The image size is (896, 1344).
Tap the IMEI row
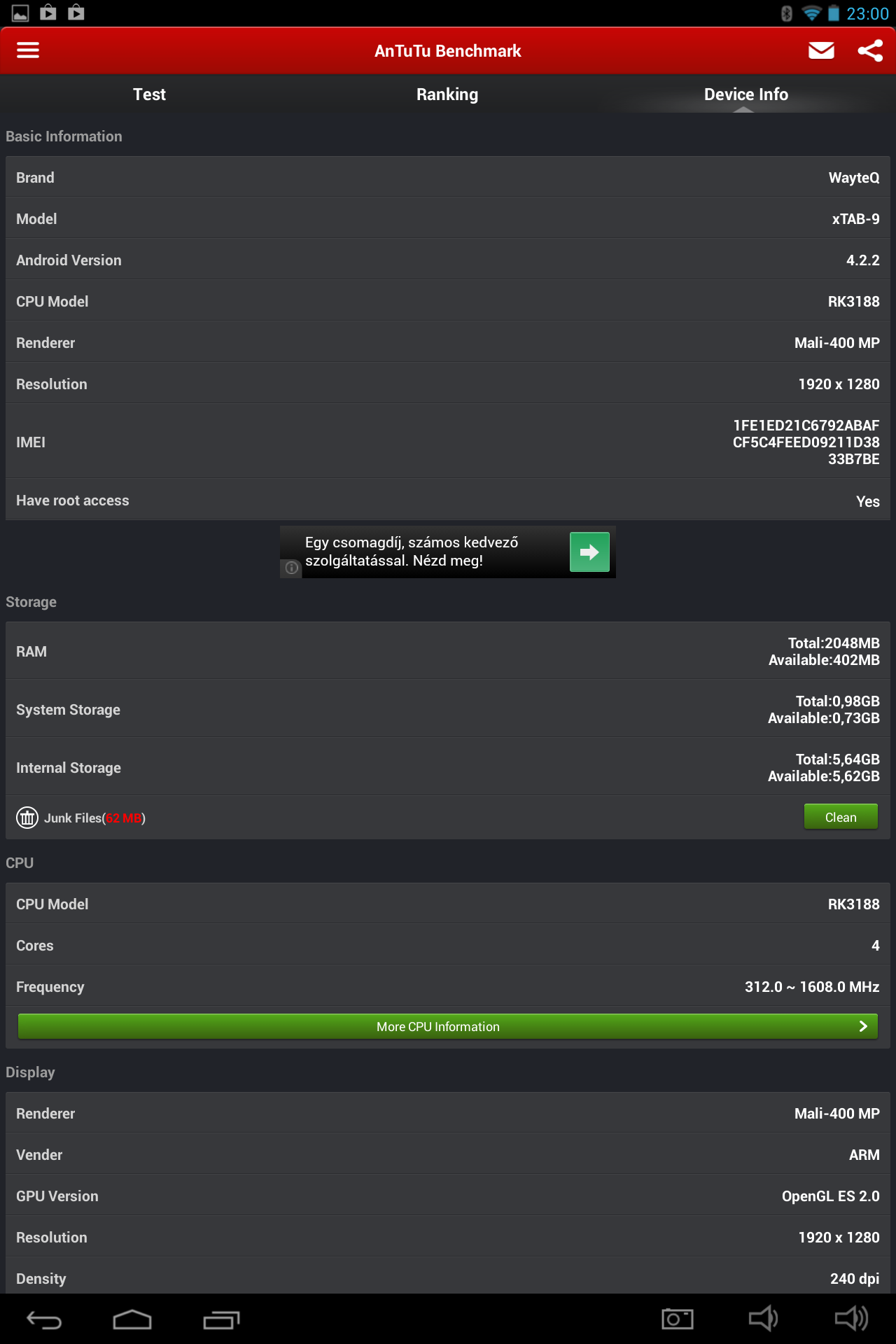tap(447, 442)
